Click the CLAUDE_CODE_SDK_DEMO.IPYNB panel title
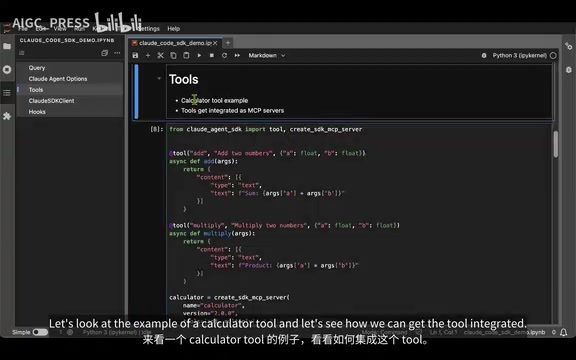The width and height of the screenshot is (576, 360). click(67, 40)
